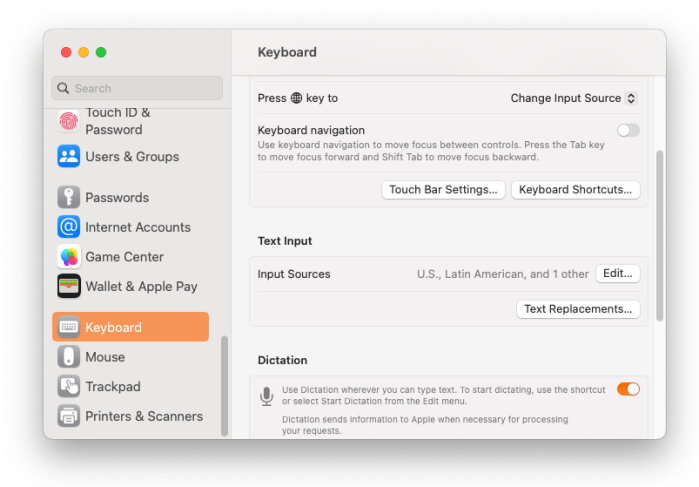Select the Internet Accounts @ icon

[69, 227]
